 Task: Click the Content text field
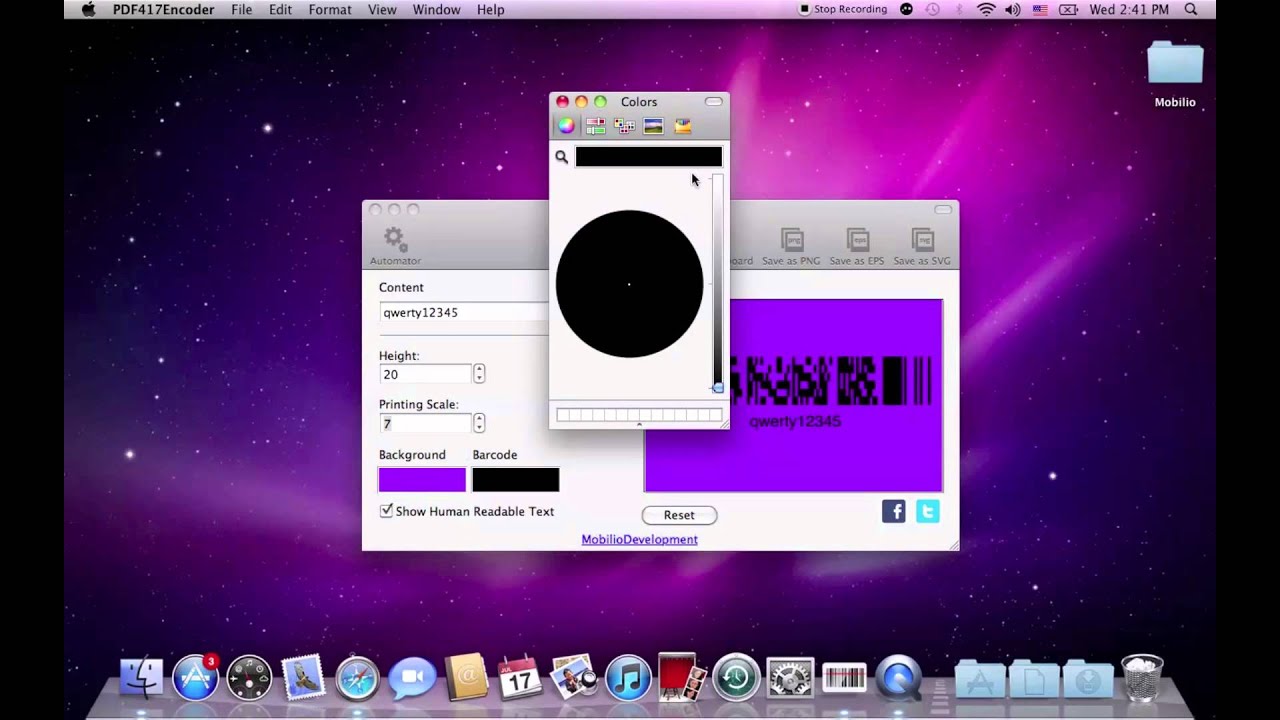[464, 312]
